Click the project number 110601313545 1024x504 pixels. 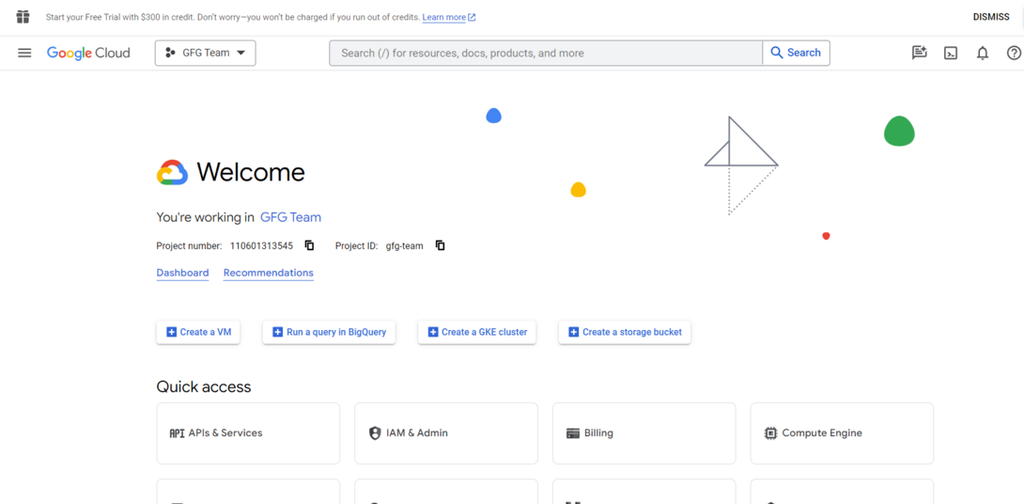tap(262, 246)
